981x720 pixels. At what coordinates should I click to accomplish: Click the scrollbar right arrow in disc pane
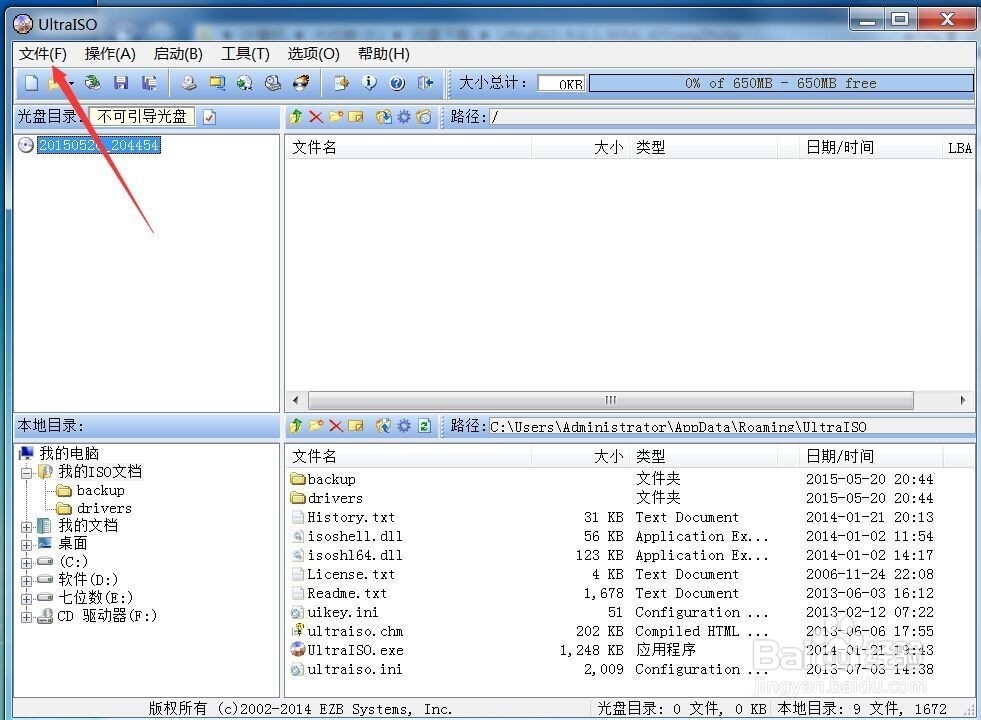tap(962, 400)
